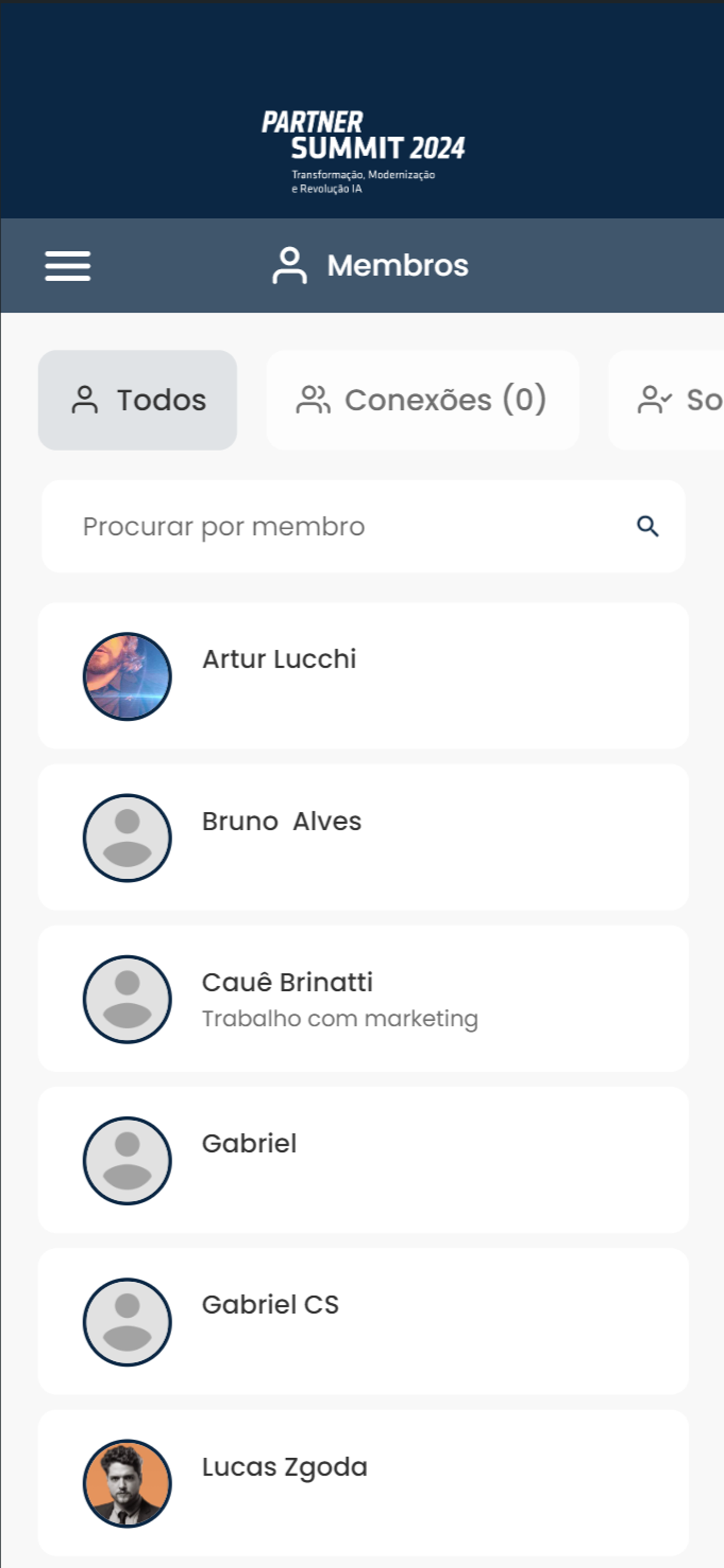Image resolution: width=724 pixels, height=1568 pixels.
Task: Open Lucas Zgoda's profile photo
Action: 127,1483
